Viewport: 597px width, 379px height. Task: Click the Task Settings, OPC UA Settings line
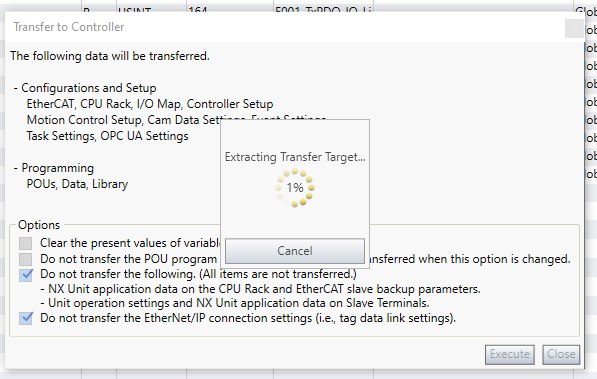click(x=107, y=136)
